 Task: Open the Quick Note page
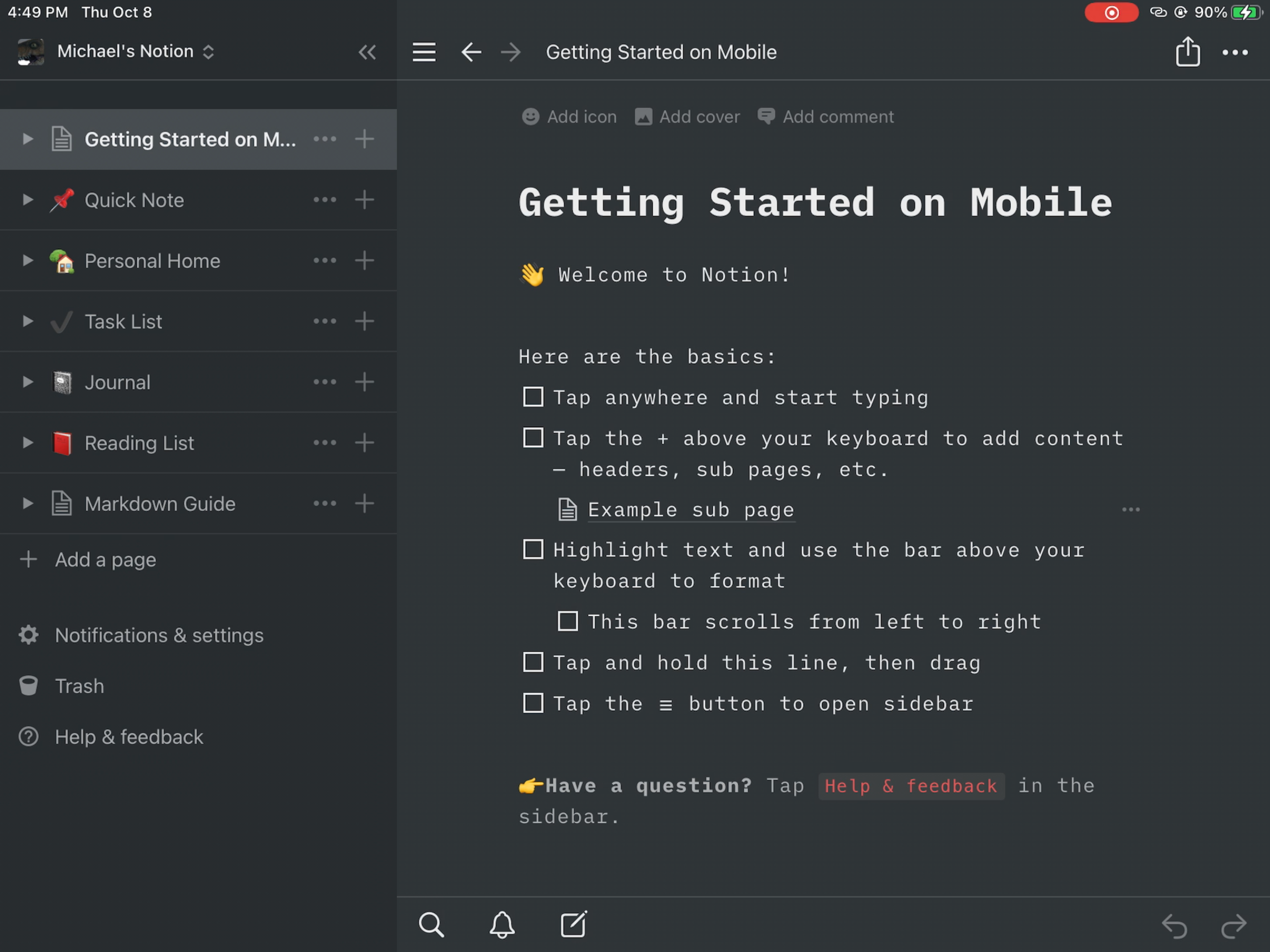[134, 200]
